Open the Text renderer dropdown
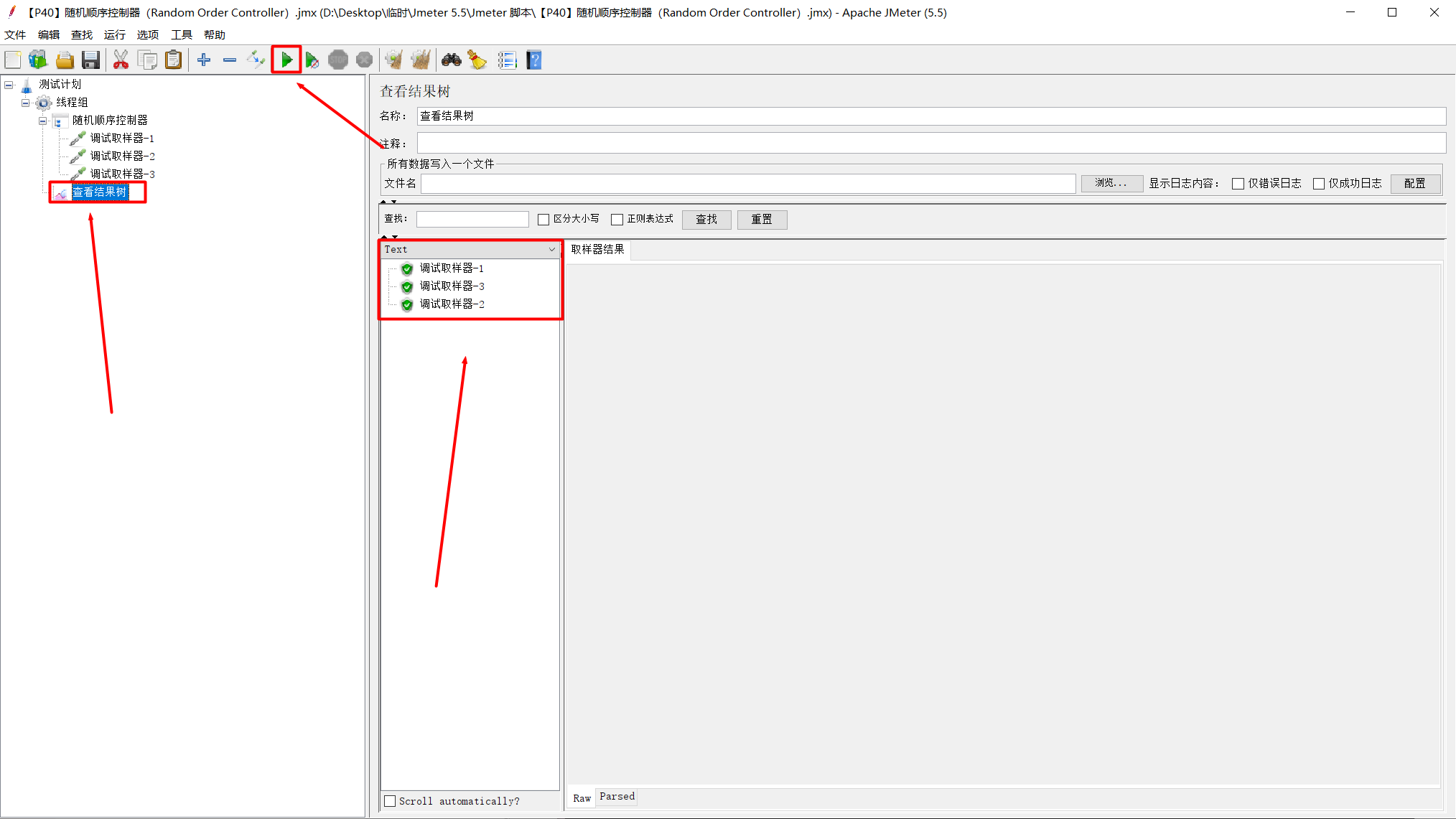Image resolution: width=1456 pixels, height=819 pixels. [x=470, y=249]
